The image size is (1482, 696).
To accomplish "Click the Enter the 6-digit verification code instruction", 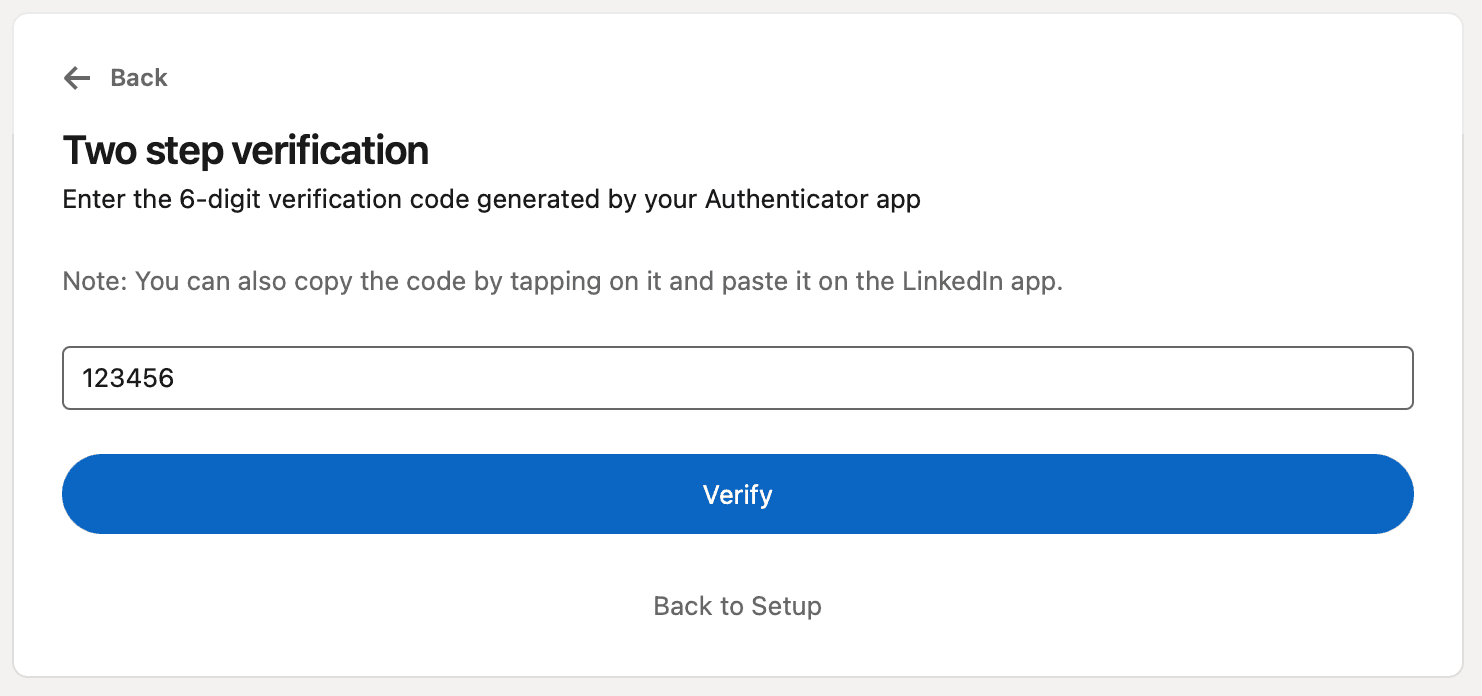I will point(491,200).
